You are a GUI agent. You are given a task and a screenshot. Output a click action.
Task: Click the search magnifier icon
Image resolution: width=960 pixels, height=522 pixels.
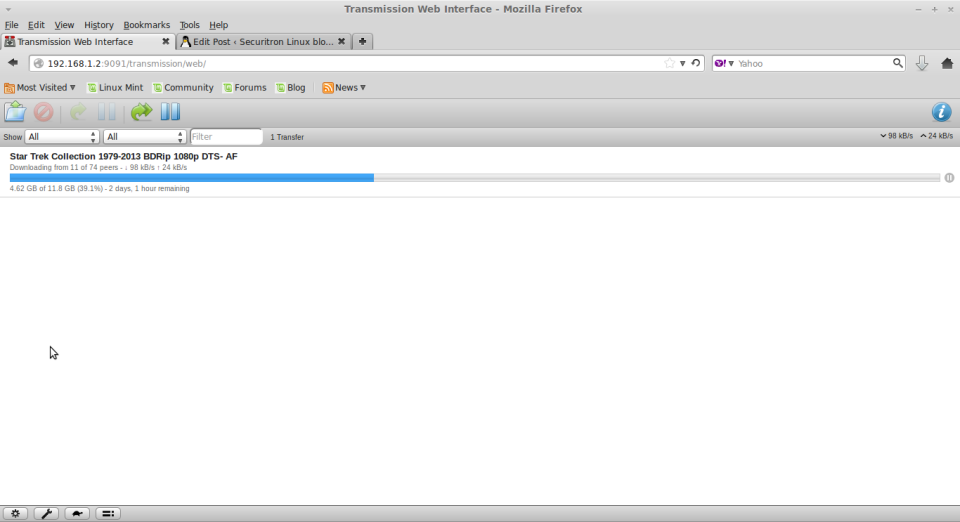898,63
